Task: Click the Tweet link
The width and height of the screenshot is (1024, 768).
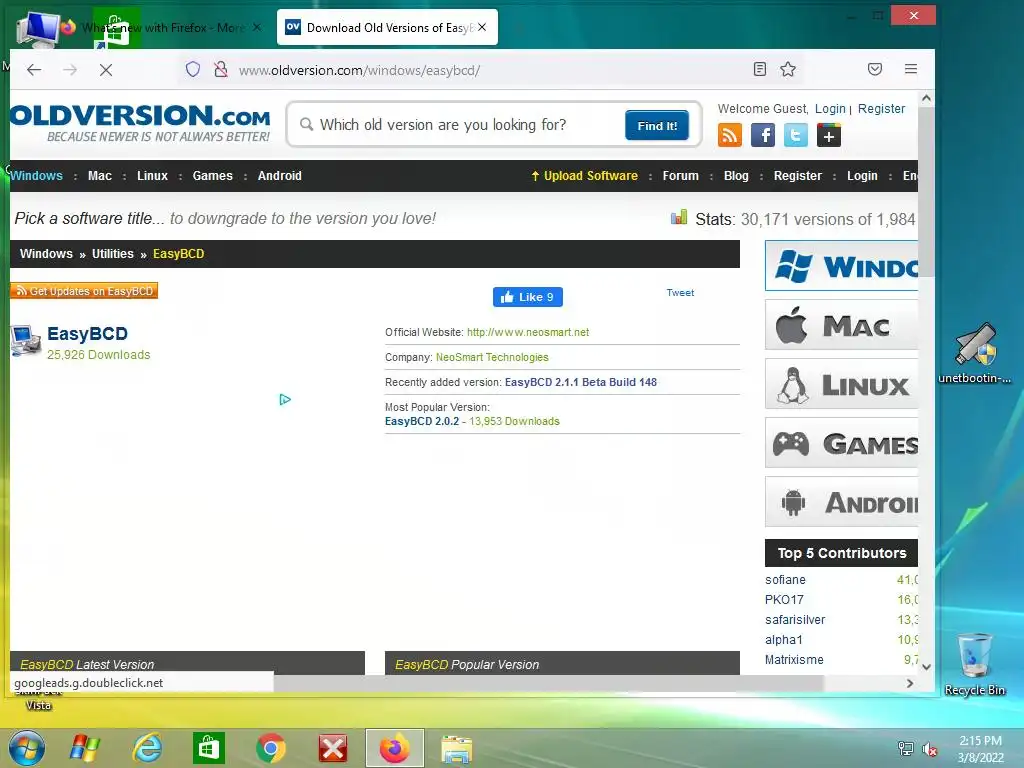Action: coord(680,293)
